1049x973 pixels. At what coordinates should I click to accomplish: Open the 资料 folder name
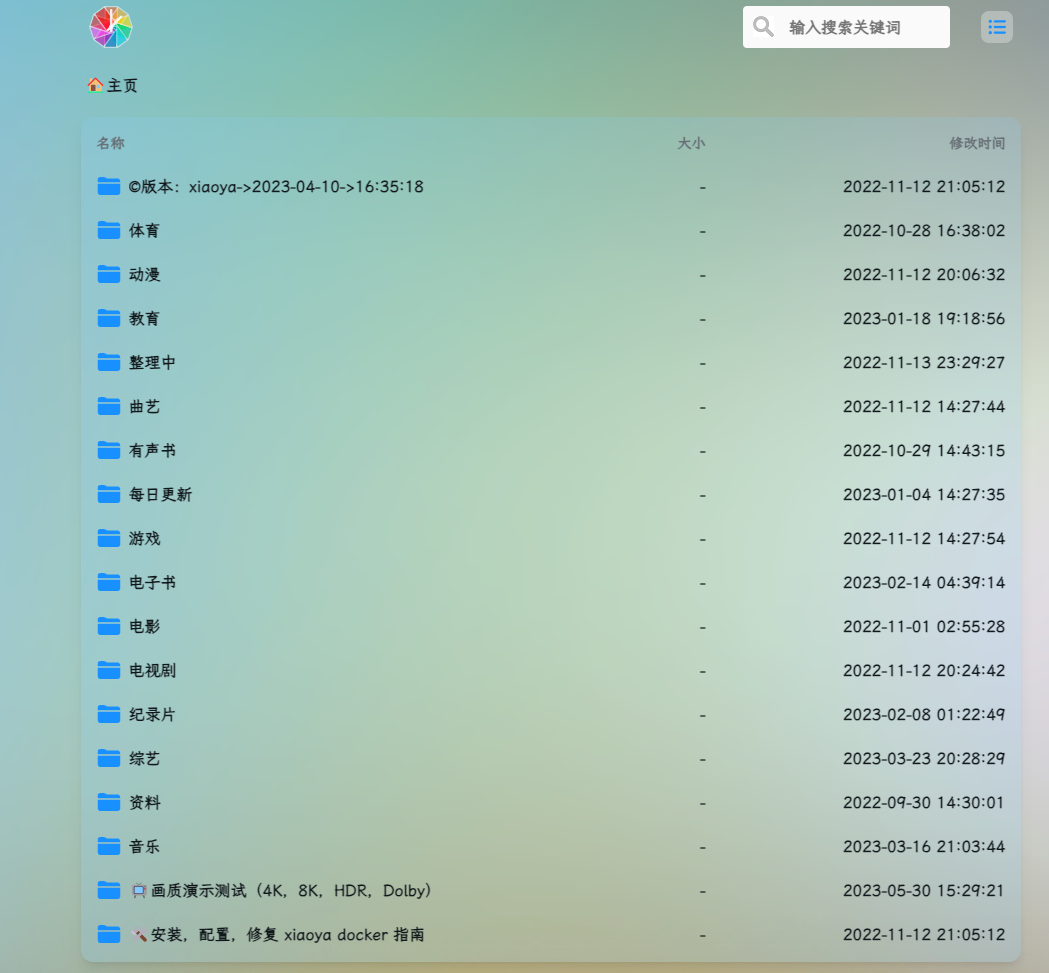pyautogui.click(x=145, y=803)
